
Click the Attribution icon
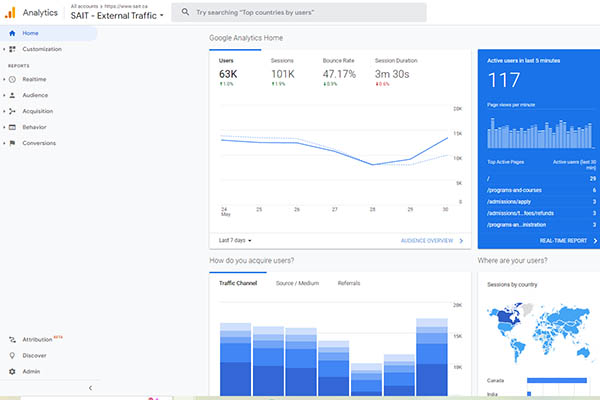coord(12,340)
